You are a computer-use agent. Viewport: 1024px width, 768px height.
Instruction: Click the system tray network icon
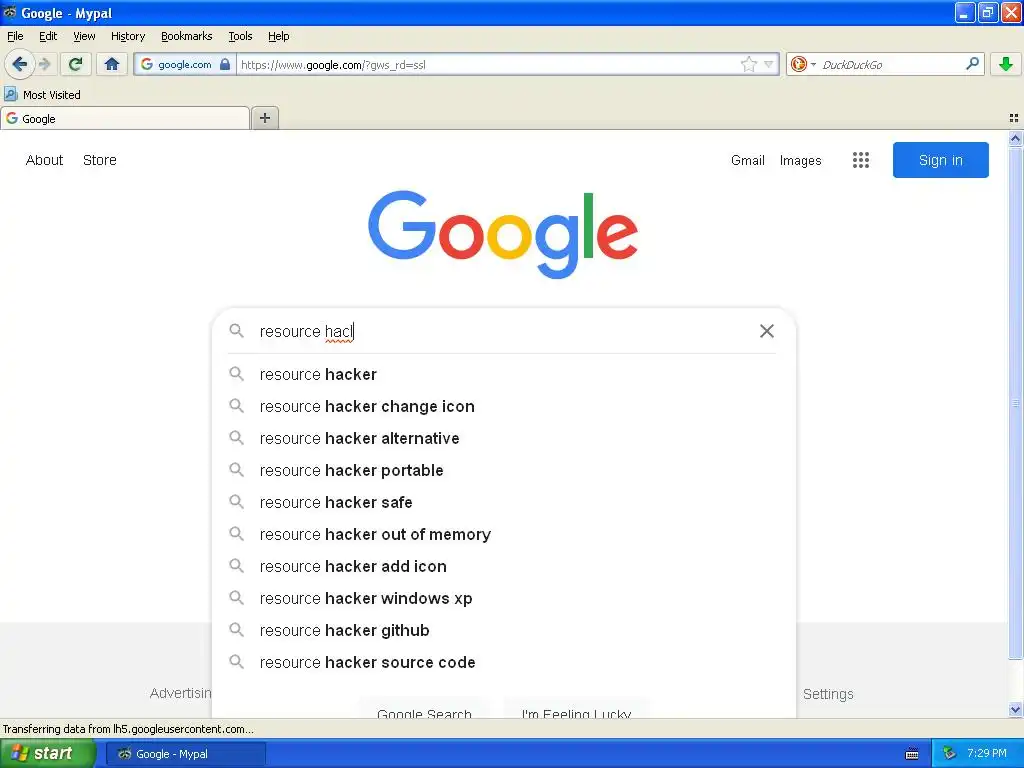point(949,754)
